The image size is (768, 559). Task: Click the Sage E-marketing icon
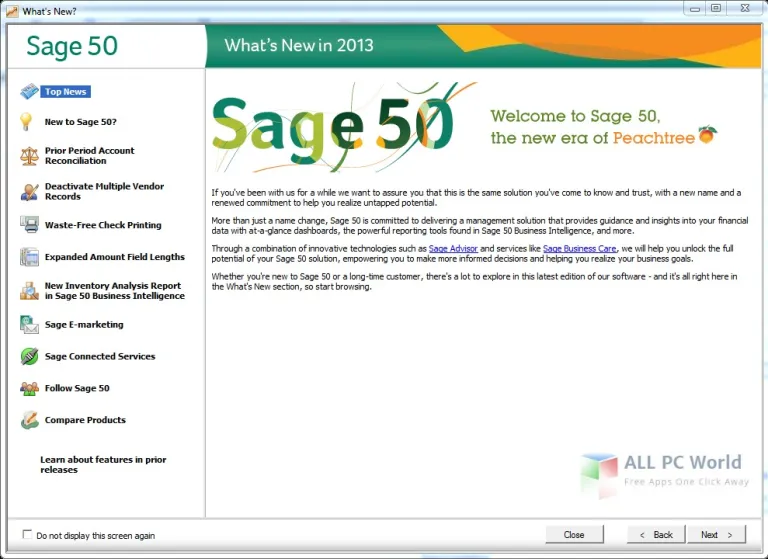coord(28,324)
